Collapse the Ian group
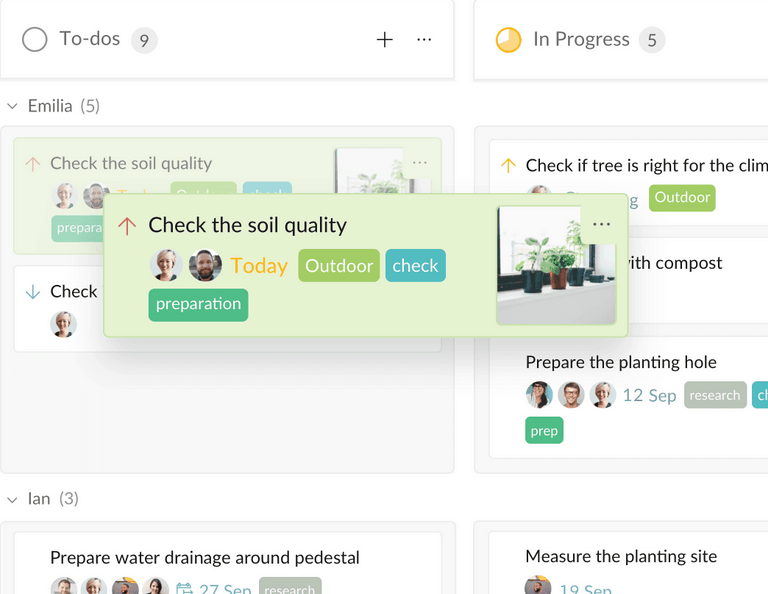Viewport: 768px width, 594px height. [x=13, y=498]
